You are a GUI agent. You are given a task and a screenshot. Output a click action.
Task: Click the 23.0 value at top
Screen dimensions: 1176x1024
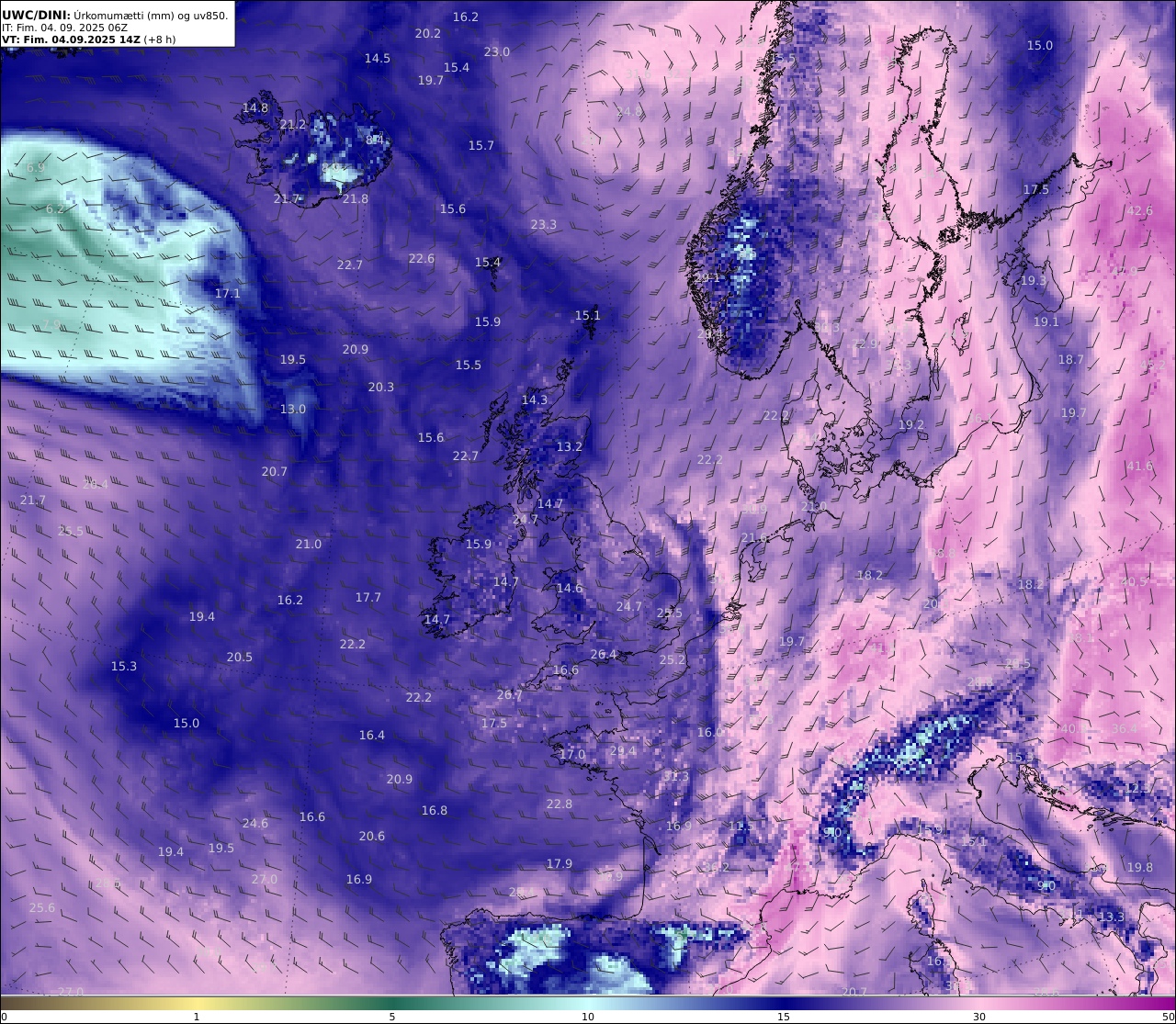point(497,51)
